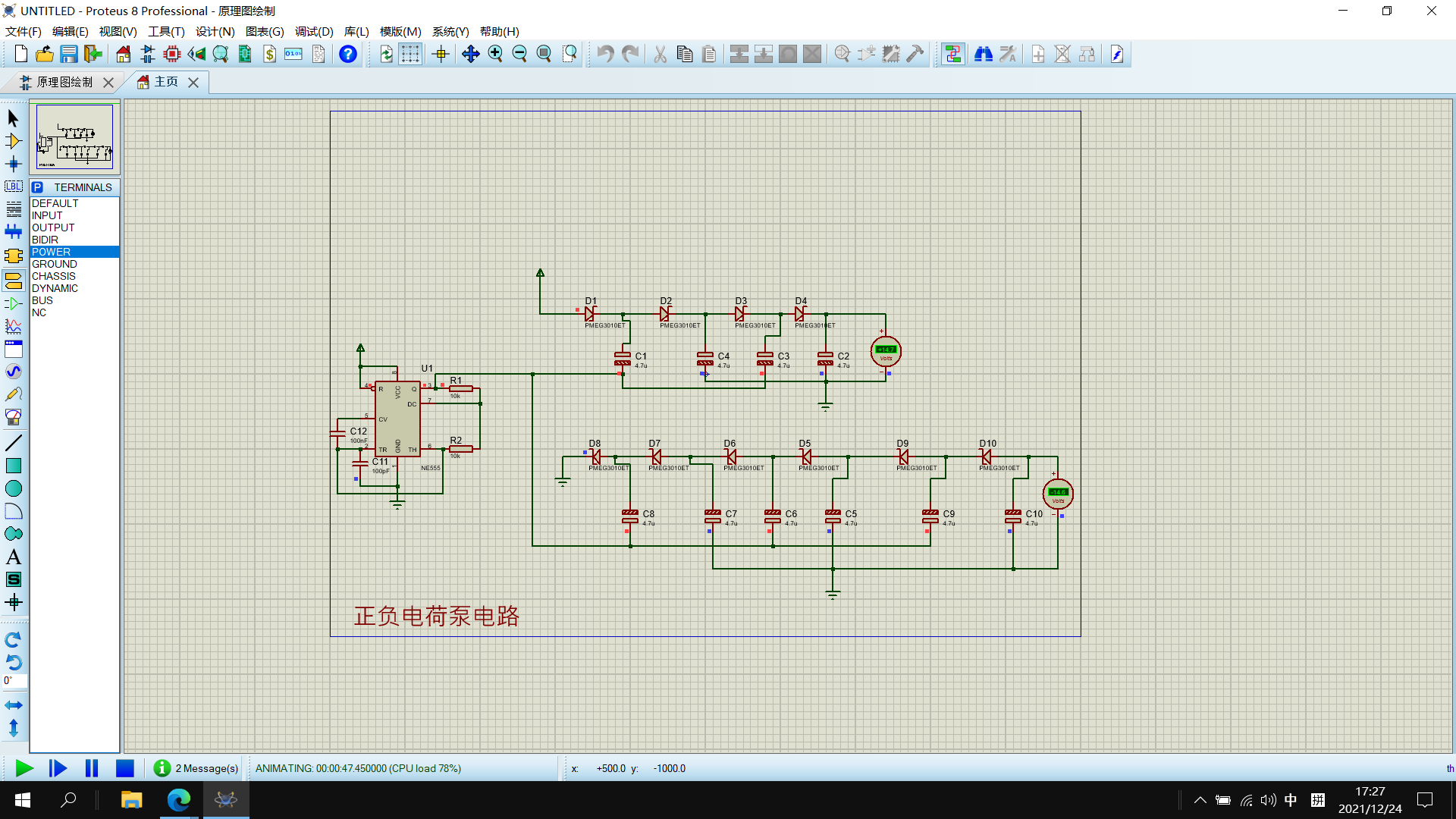Viewport: 1456px width, 819px height.
Task: Rotate clockwise using the sidebar icon
Action: click(13, 640)
